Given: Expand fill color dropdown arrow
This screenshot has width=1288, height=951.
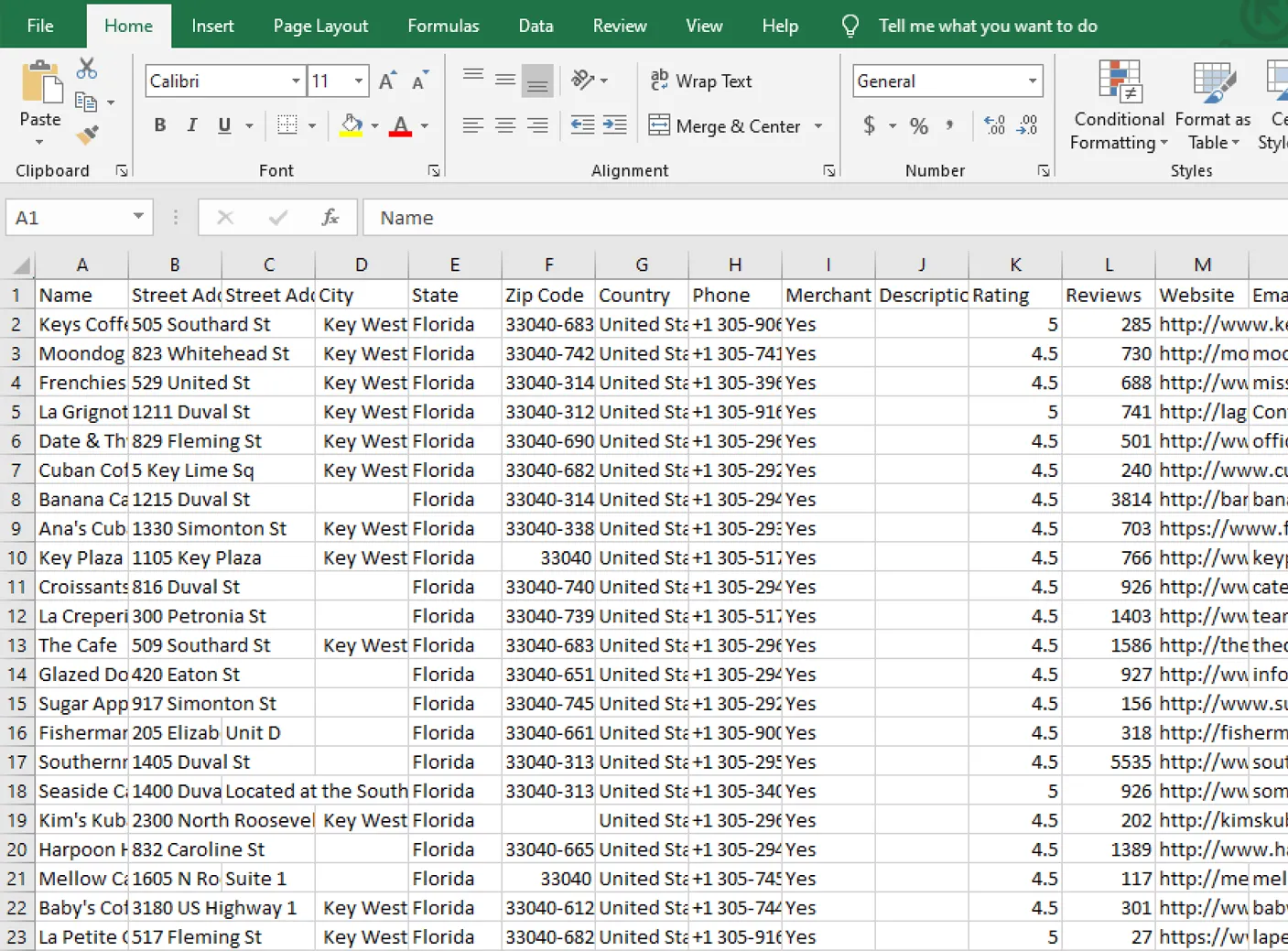Looking at the screenshot, I should click(x=374, y=125).
